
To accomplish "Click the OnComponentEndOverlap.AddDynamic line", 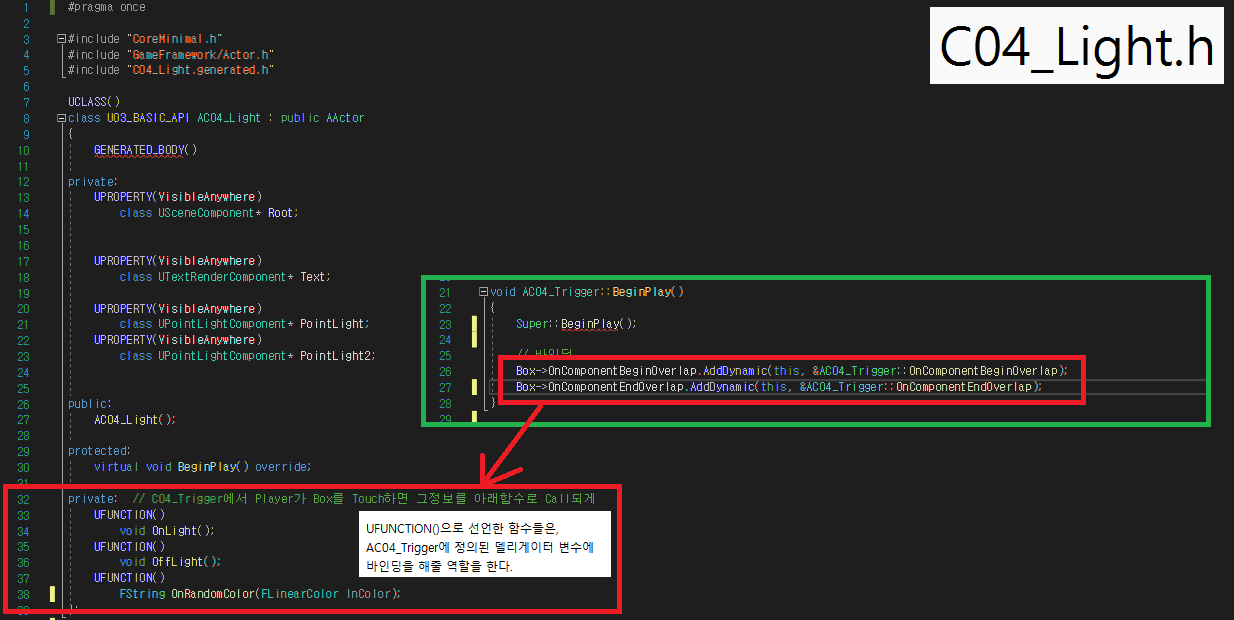I will click(779, 387).
